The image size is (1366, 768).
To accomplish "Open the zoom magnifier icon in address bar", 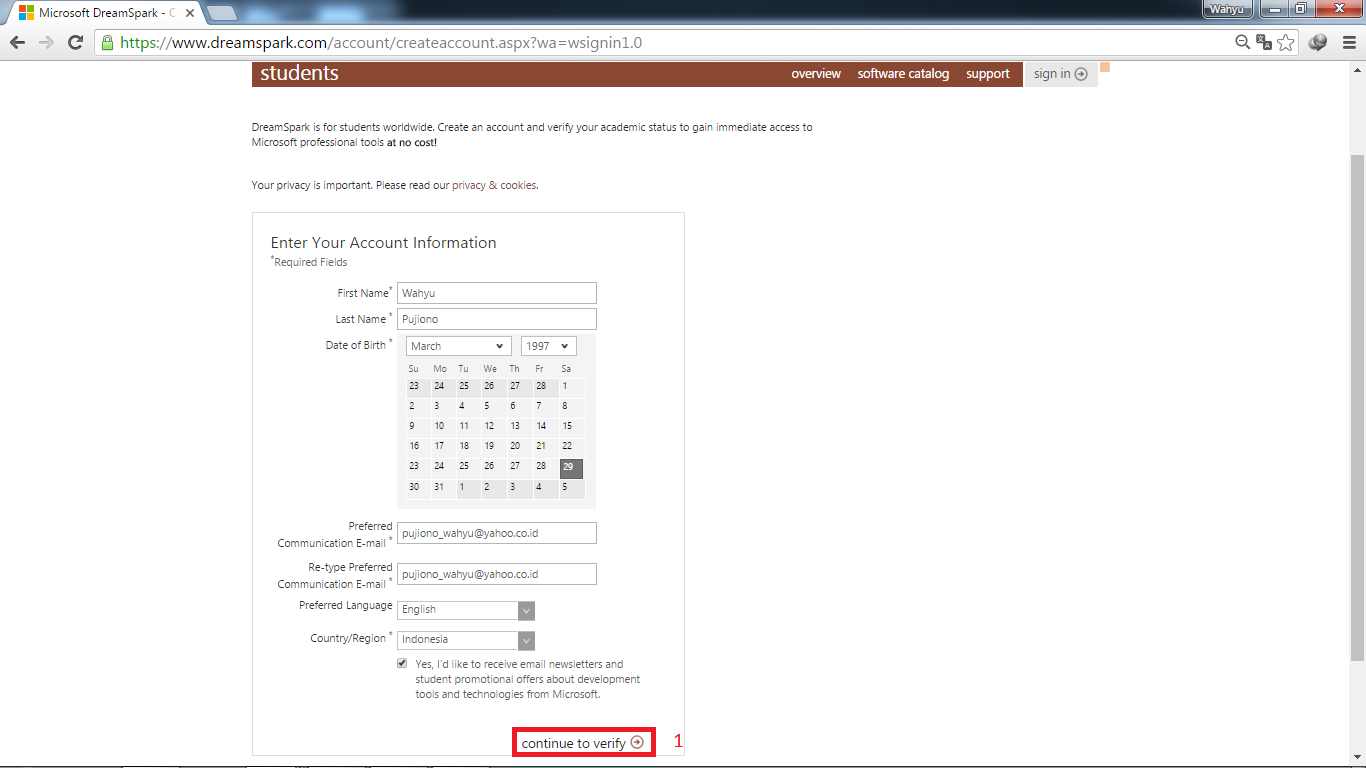I will pos(1243,42).
